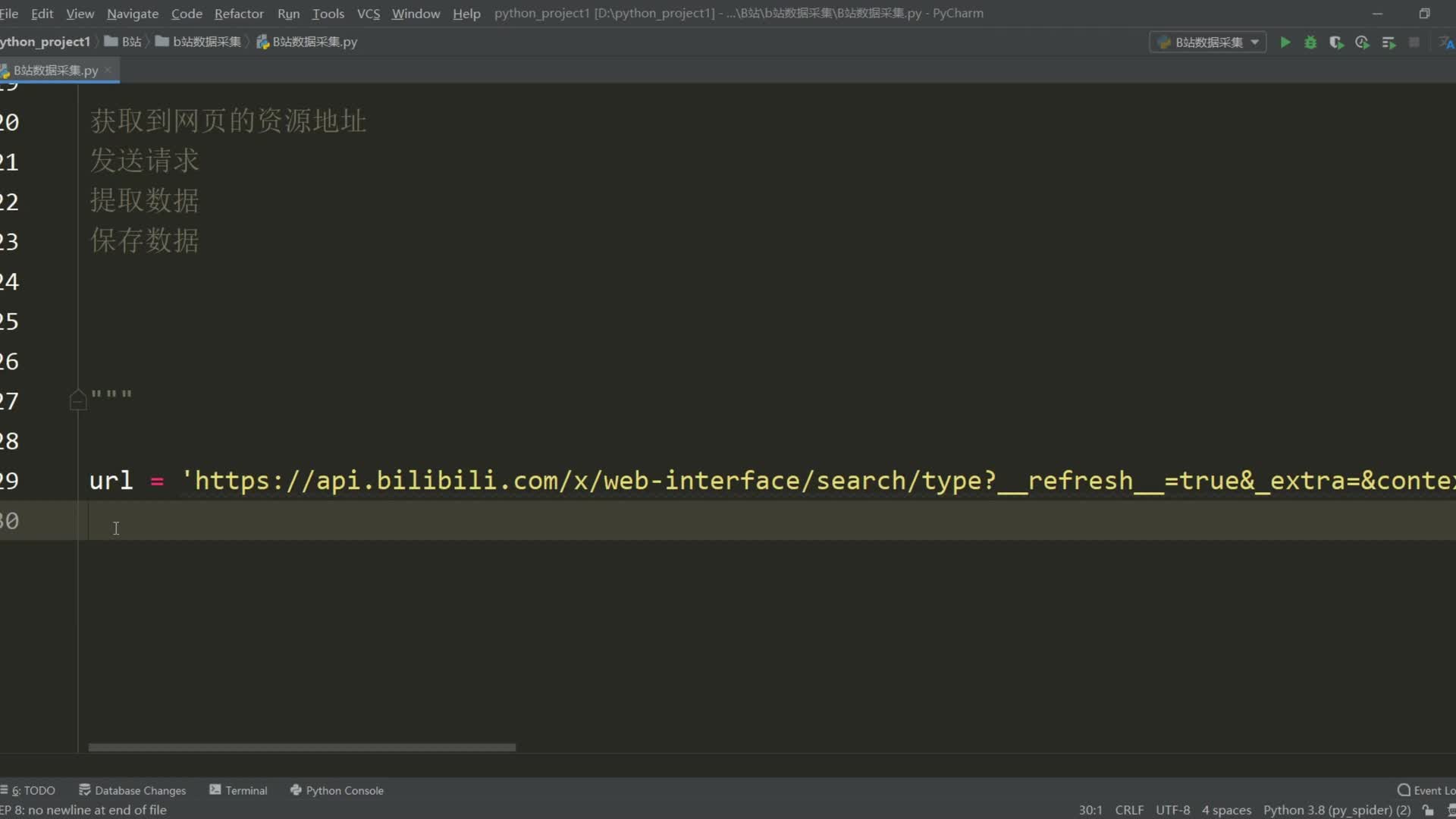Click the comment line 提取数据

(145, 200)
